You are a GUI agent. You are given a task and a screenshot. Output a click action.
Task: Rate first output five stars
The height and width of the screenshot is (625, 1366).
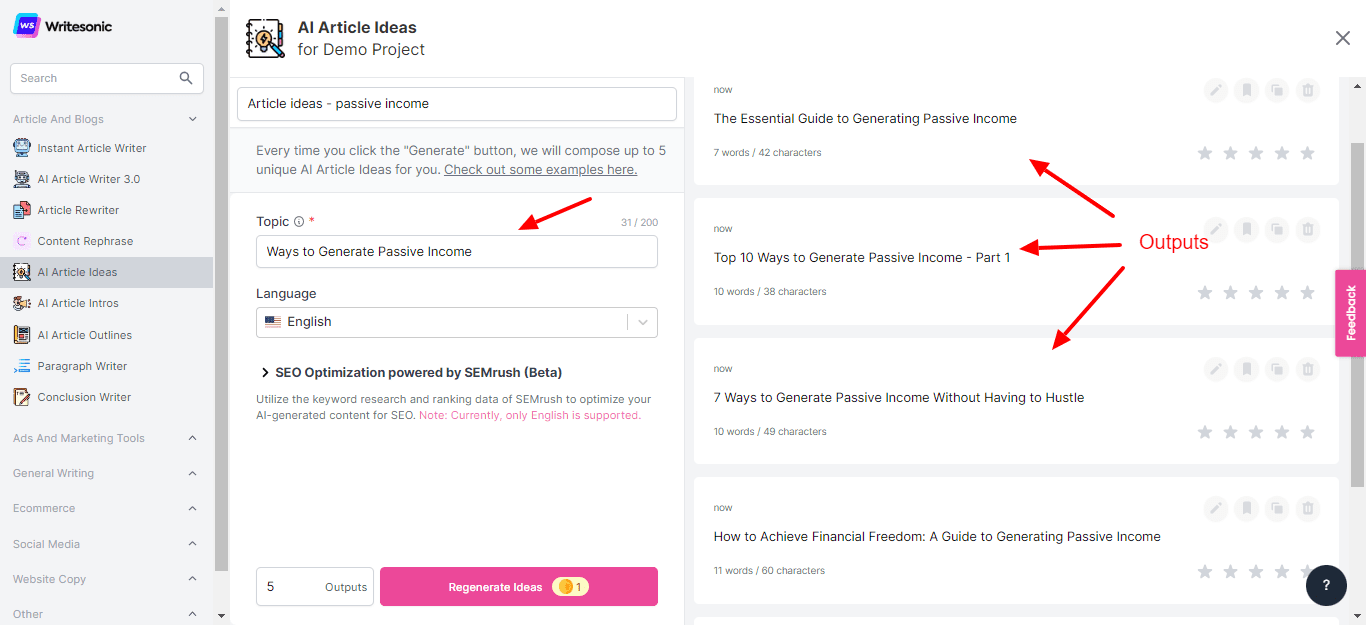click(x=1308, y=153)
